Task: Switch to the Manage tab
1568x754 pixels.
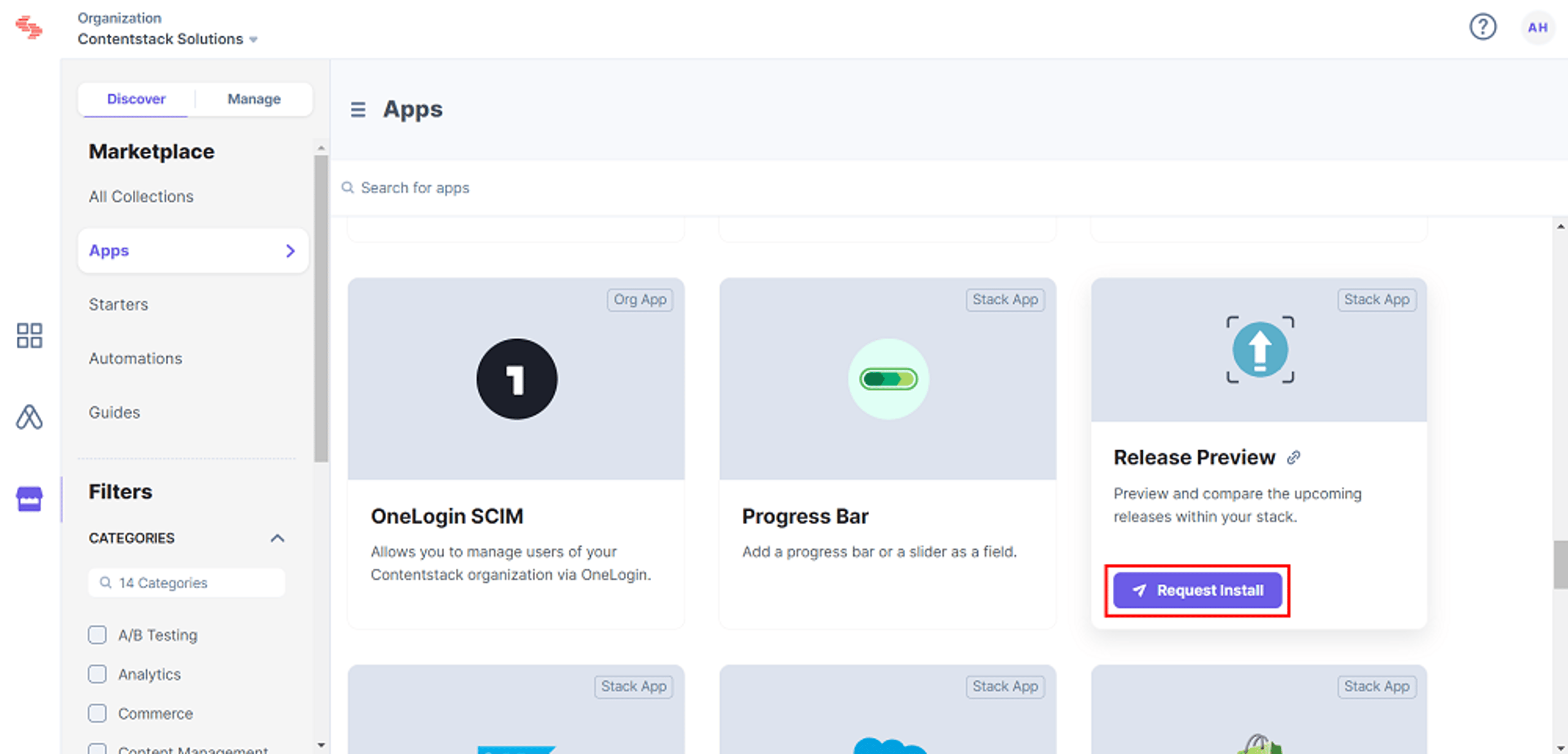Action: coord(254,98)
